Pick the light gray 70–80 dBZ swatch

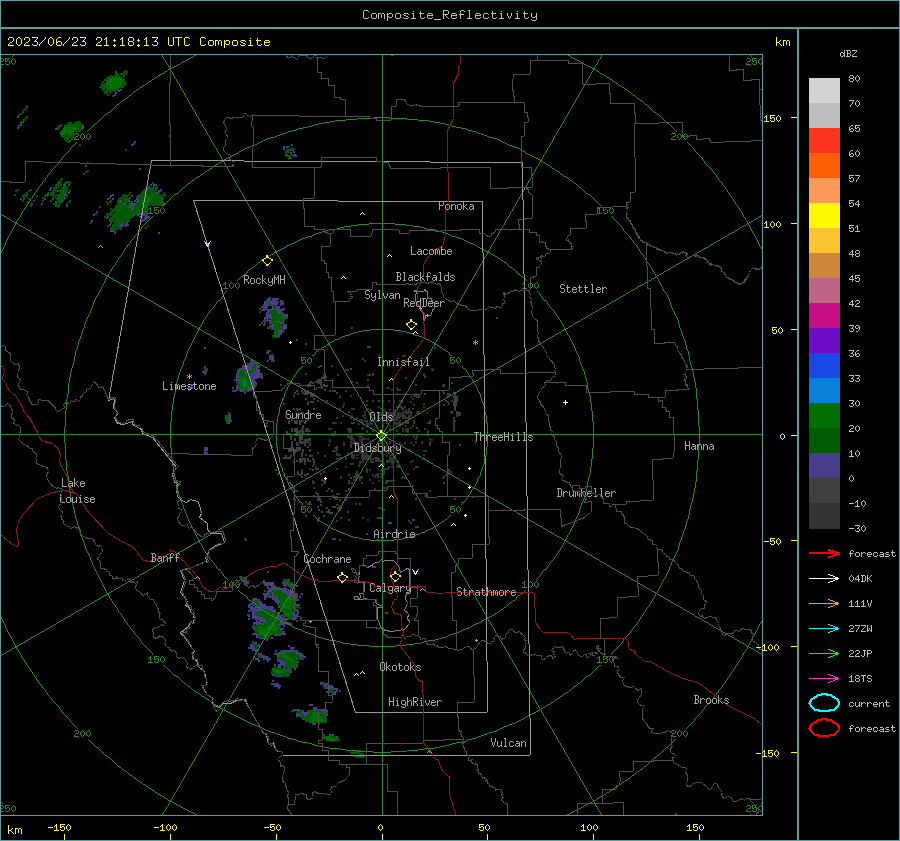point(824,91)
